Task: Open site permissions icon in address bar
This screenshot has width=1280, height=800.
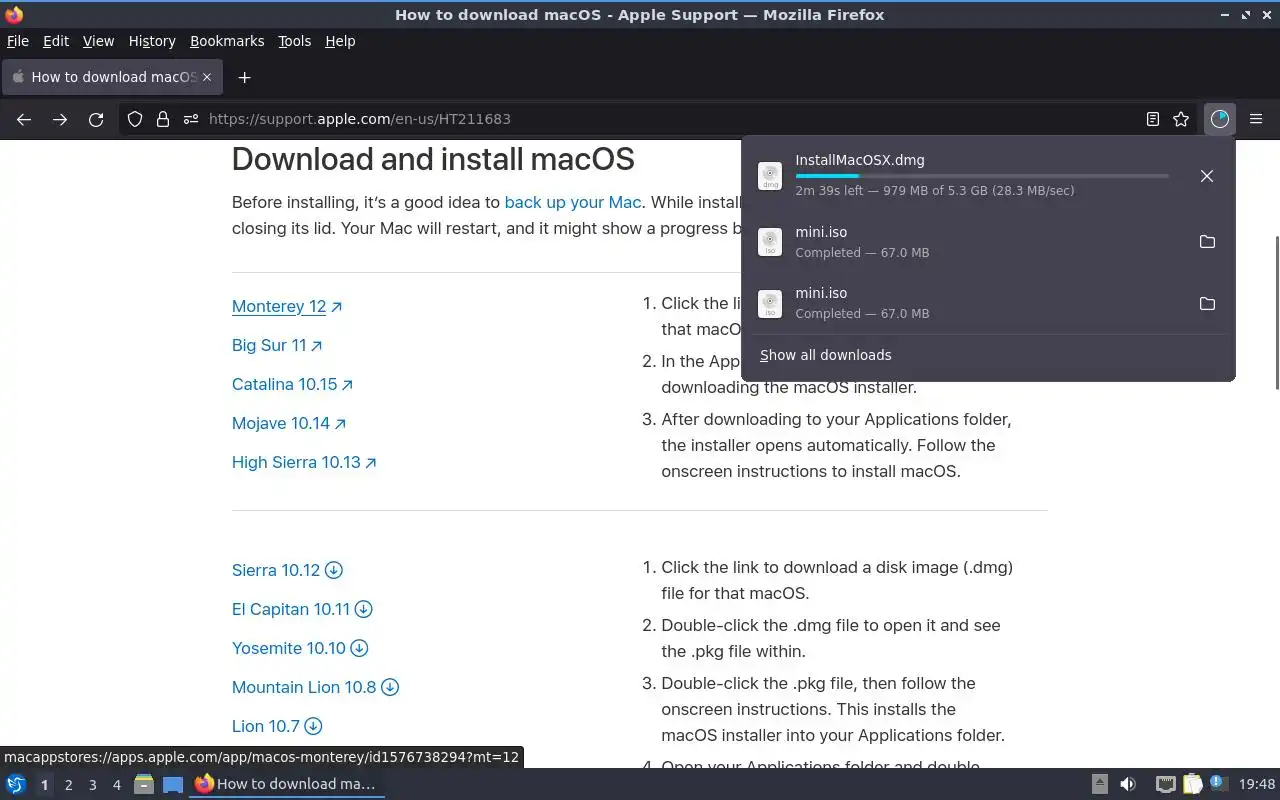Action: pyautogui.click(x=191, y=119)
